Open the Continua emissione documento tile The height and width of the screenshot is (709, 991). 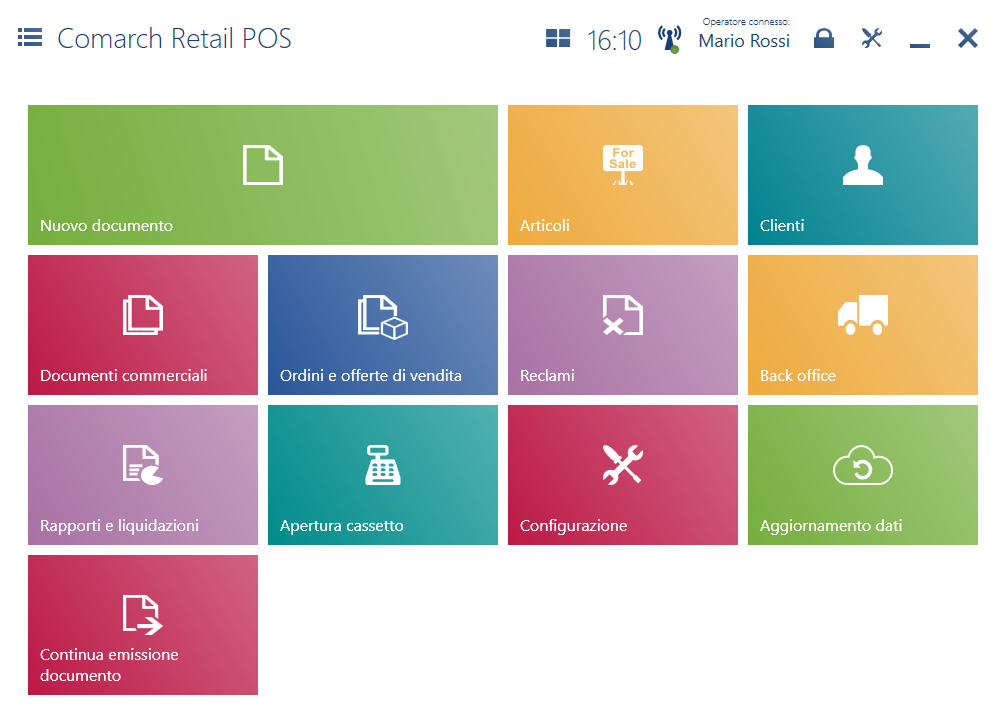(143, 625)
